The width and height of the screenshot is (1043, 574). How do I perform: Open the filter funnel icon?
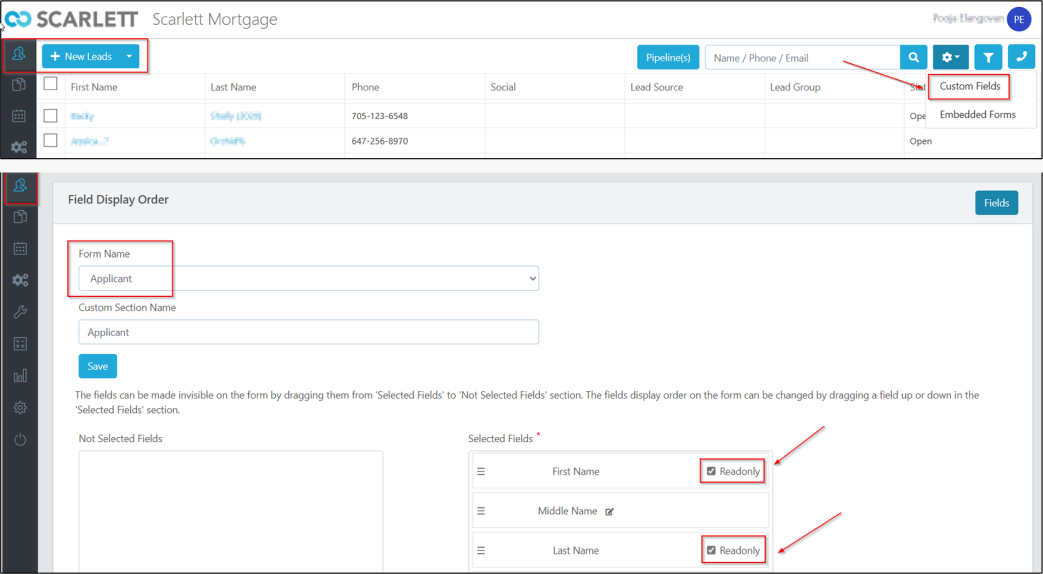[987, 58]
